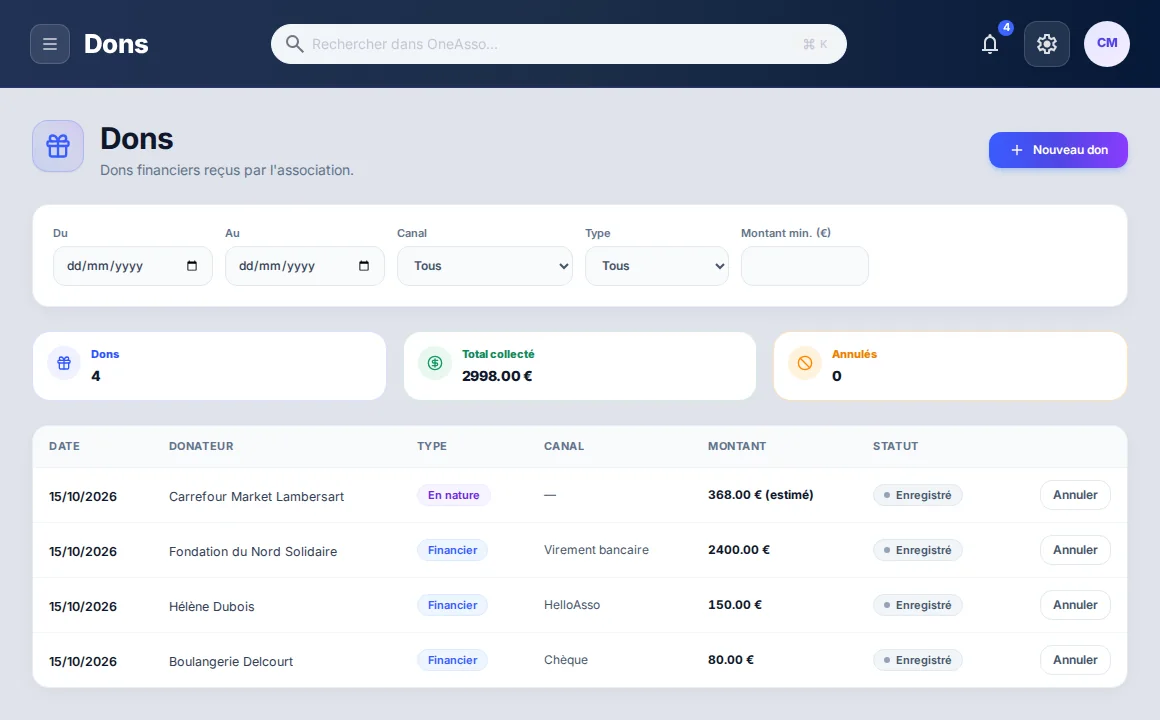
Task: Click the En nature type badge
Action: 453,495
